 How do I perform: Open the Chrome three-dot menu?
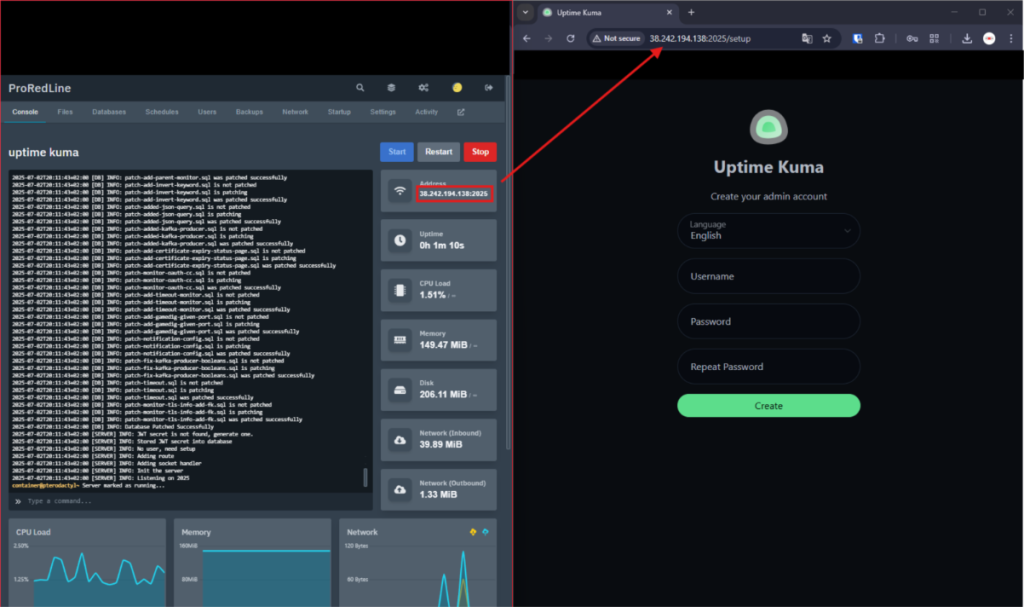pyautogui.click(x=1011, y=39)
